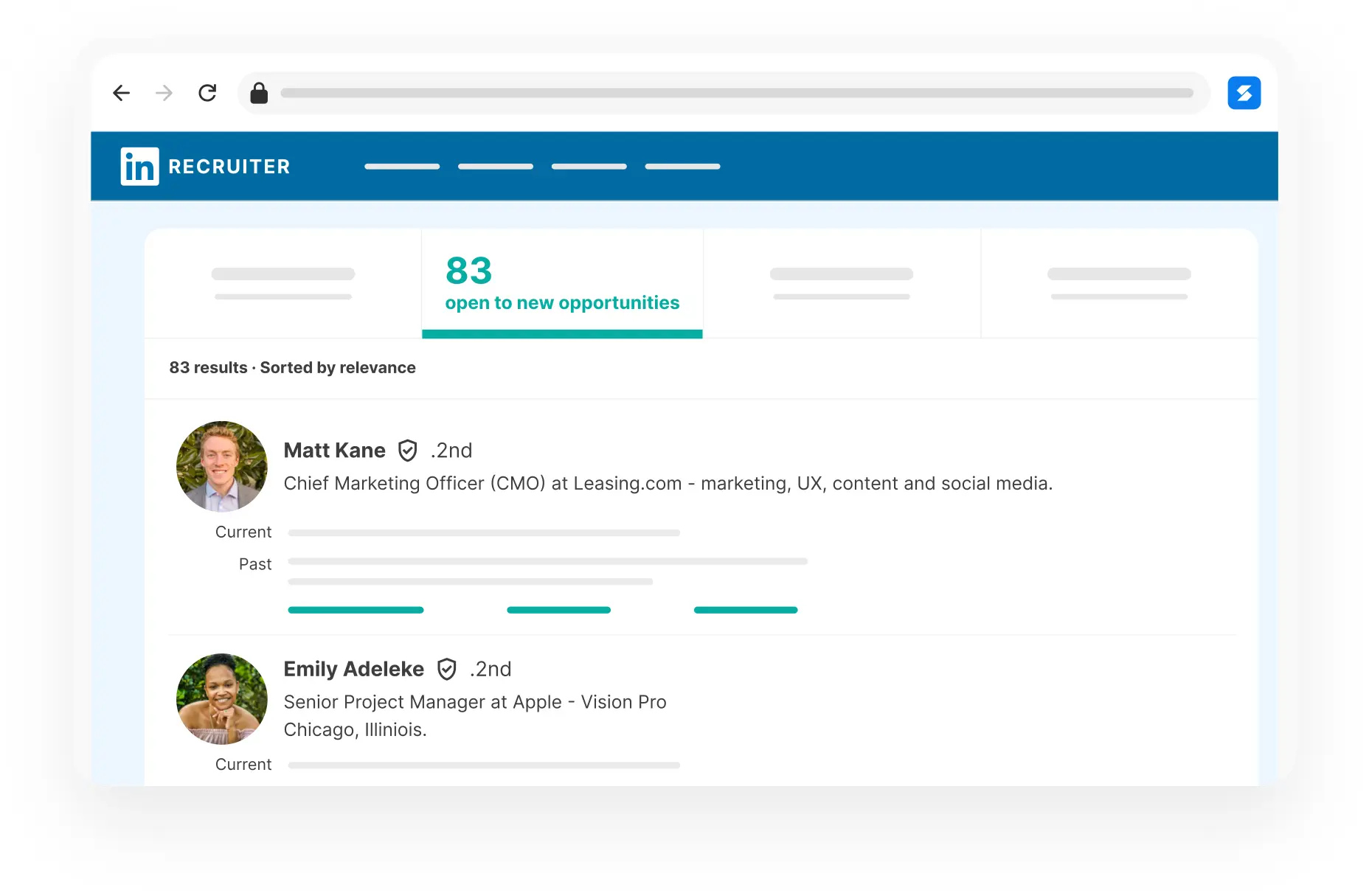
Task: Click the 'Past' label under Matt Kane
Action: click(255, 564)
